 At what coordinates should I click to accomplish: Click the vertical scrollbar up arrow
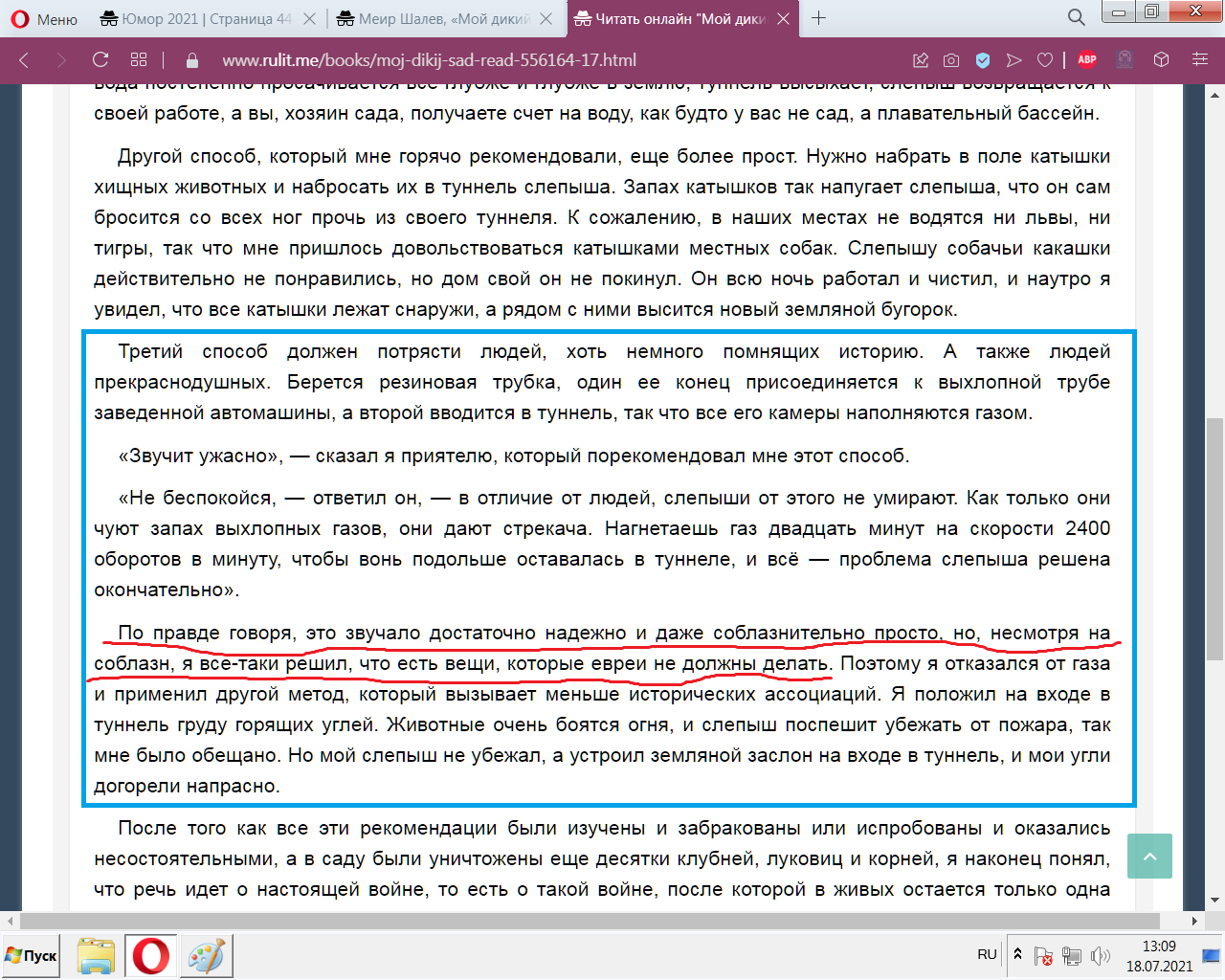pyautogui.click(x=1215, y=95)
